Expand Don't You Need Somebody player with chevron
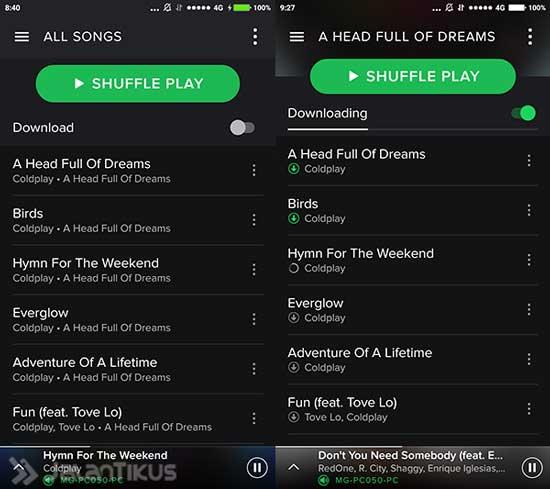 294,467
